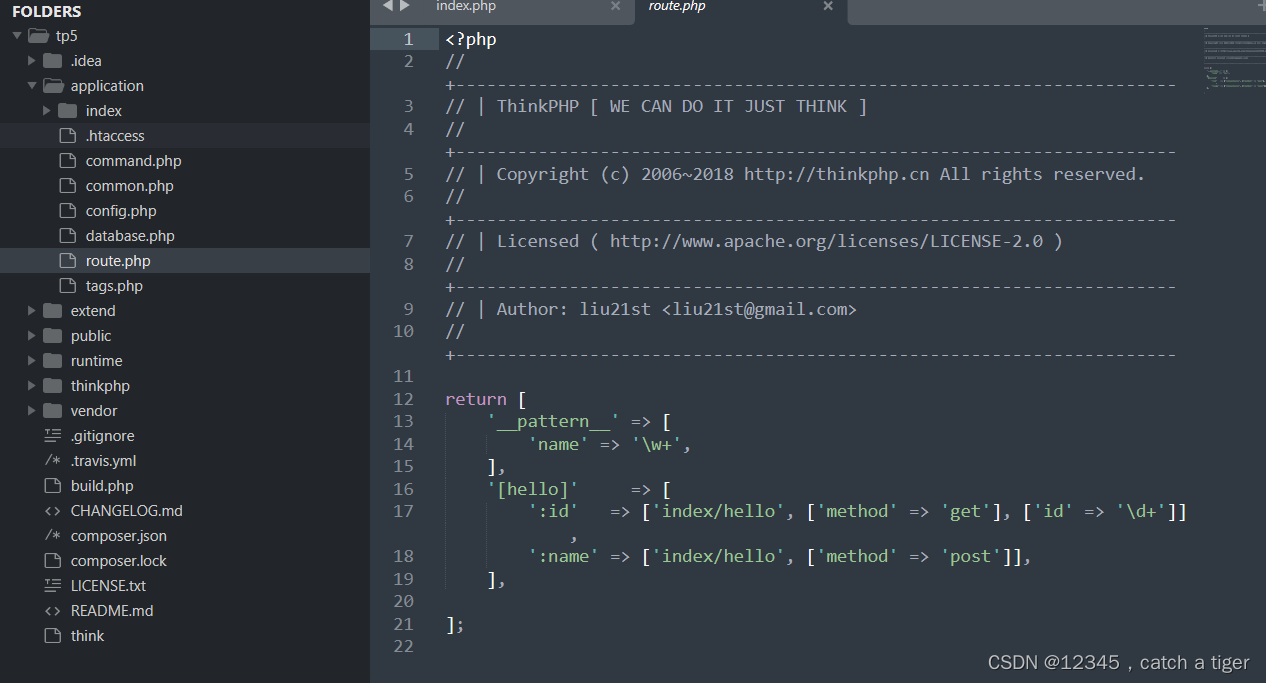Click line number 12 in the gutter

tap(403, 399)
